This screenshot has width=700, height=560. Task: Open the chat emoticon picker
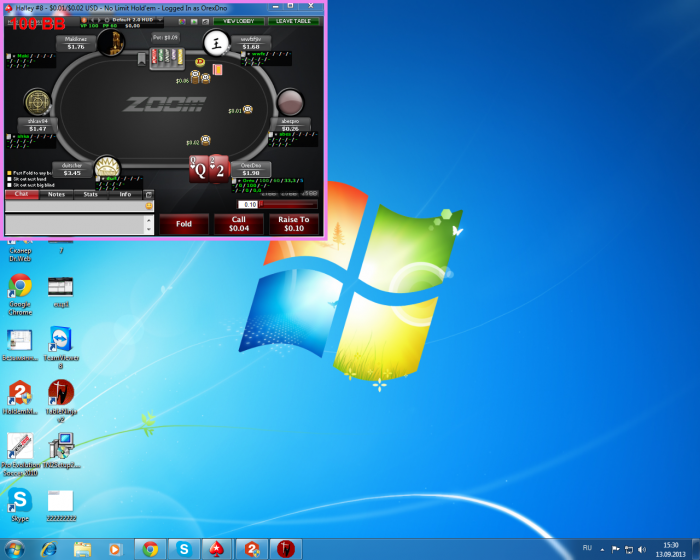click(x=149, y=206)
